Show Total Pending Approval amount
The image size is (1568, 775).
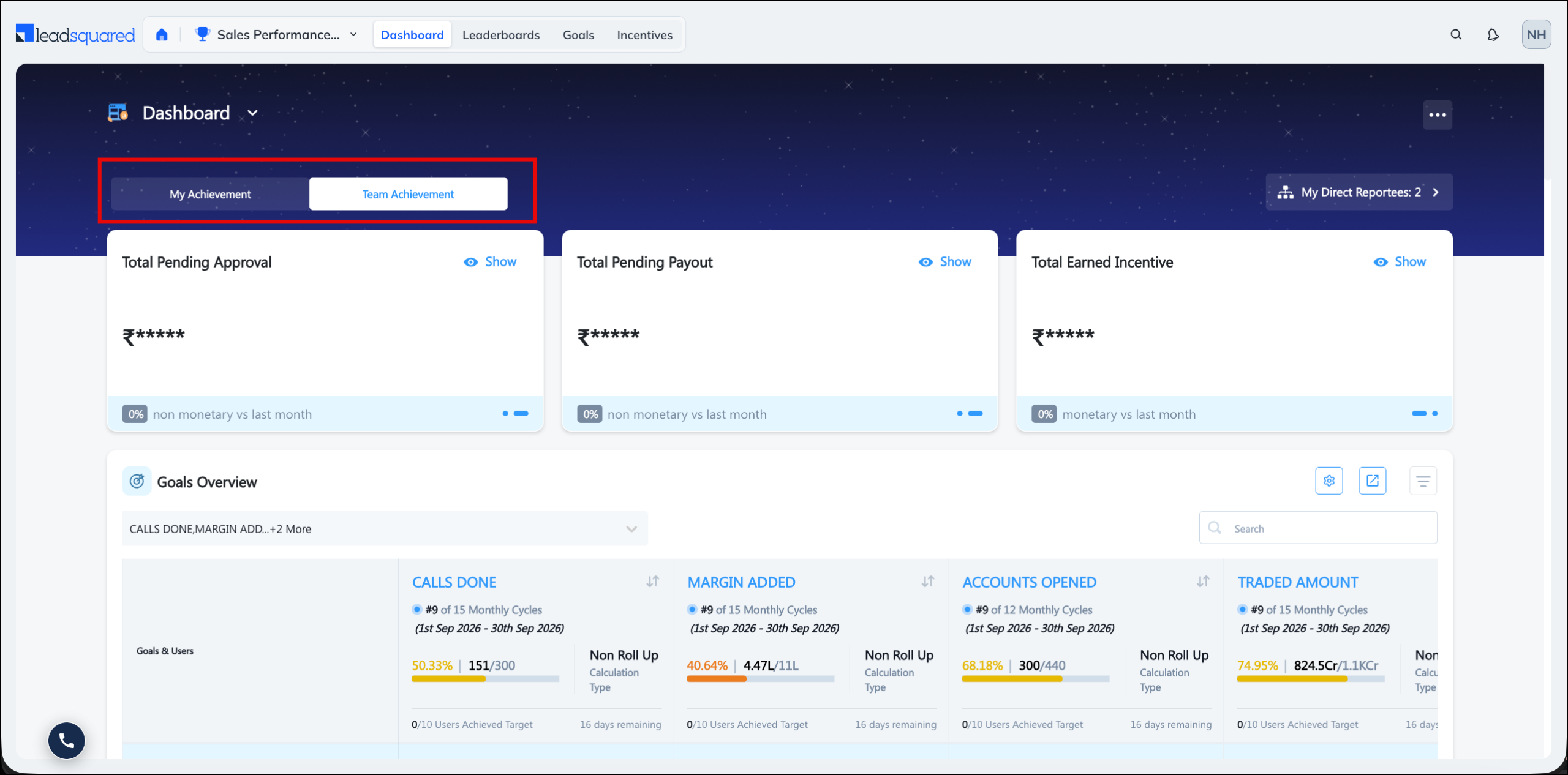(x=490, y=262)
